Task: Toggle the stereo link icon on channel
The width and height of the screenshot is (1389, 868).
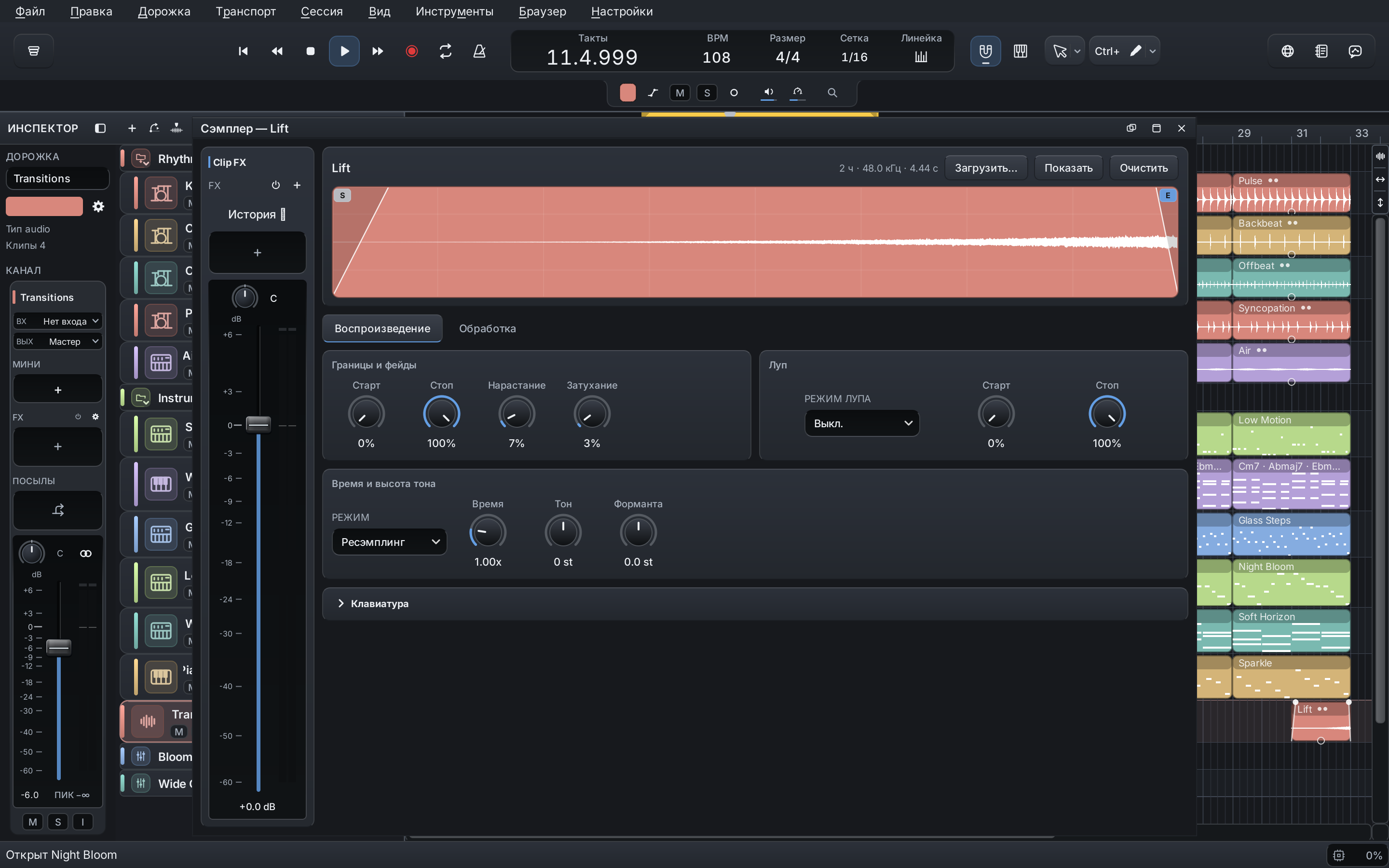Action: point(85,554)
